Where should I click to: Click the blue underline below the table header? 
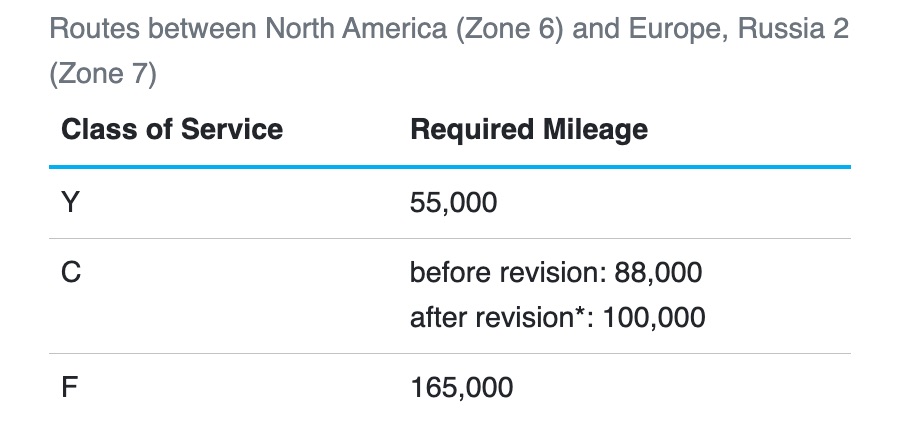point(450,166)
